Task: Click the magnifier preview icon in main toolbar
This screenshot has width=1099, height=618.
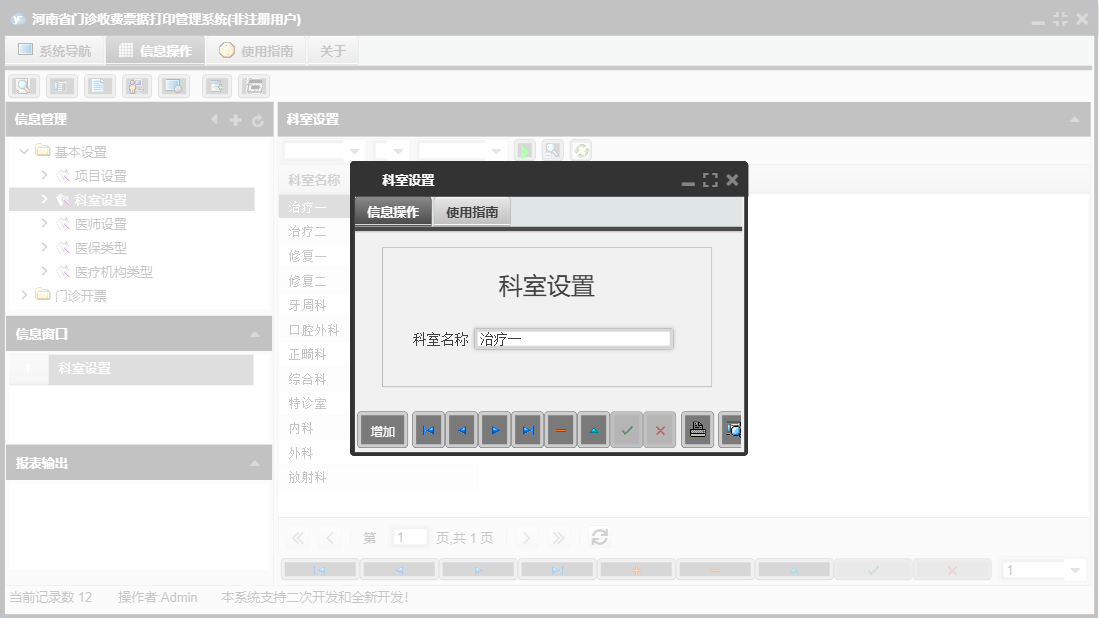Action: pyautogui.click(x=23, y=86)
